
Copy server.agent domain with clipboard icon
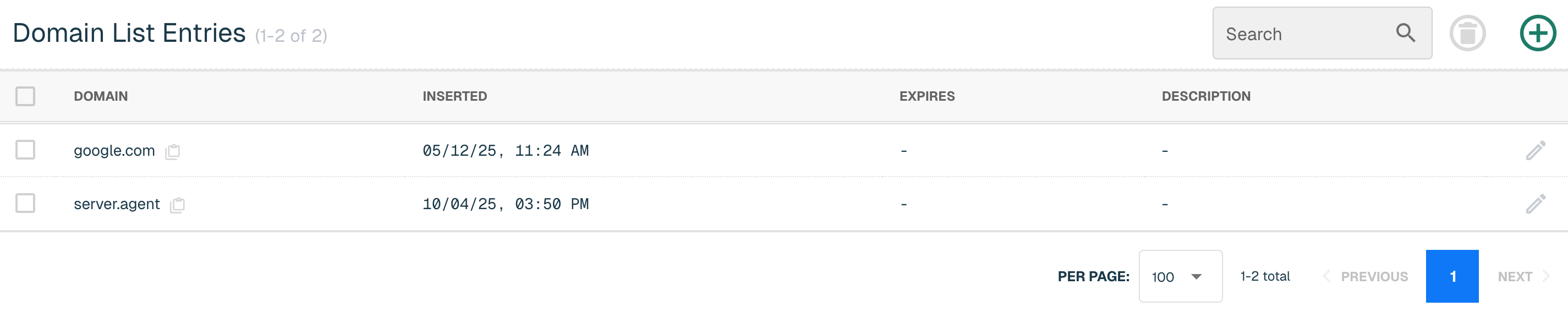178,204
